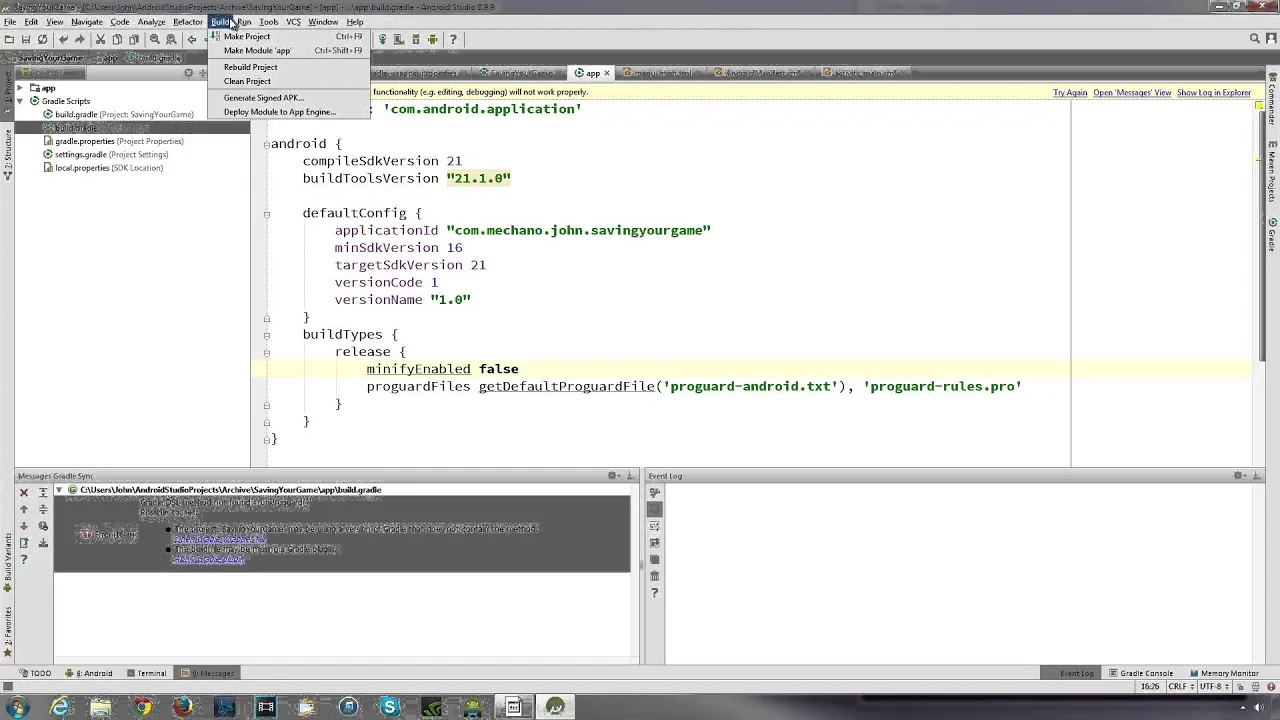Search Everywhere magnifier at top right

1255,39
